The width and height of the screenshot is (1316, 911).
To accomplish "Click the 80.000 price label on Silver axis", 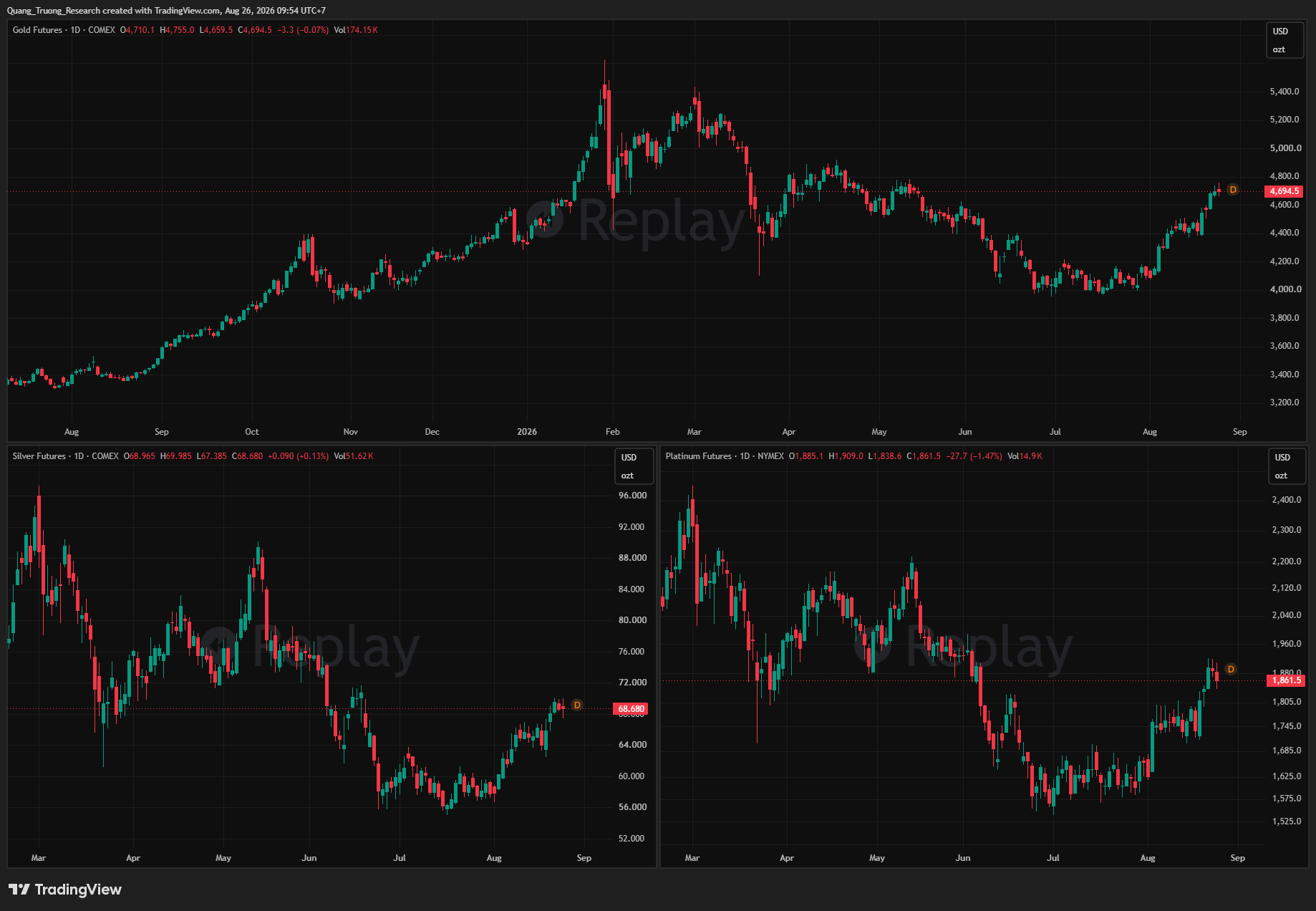I will coord(632,620).
